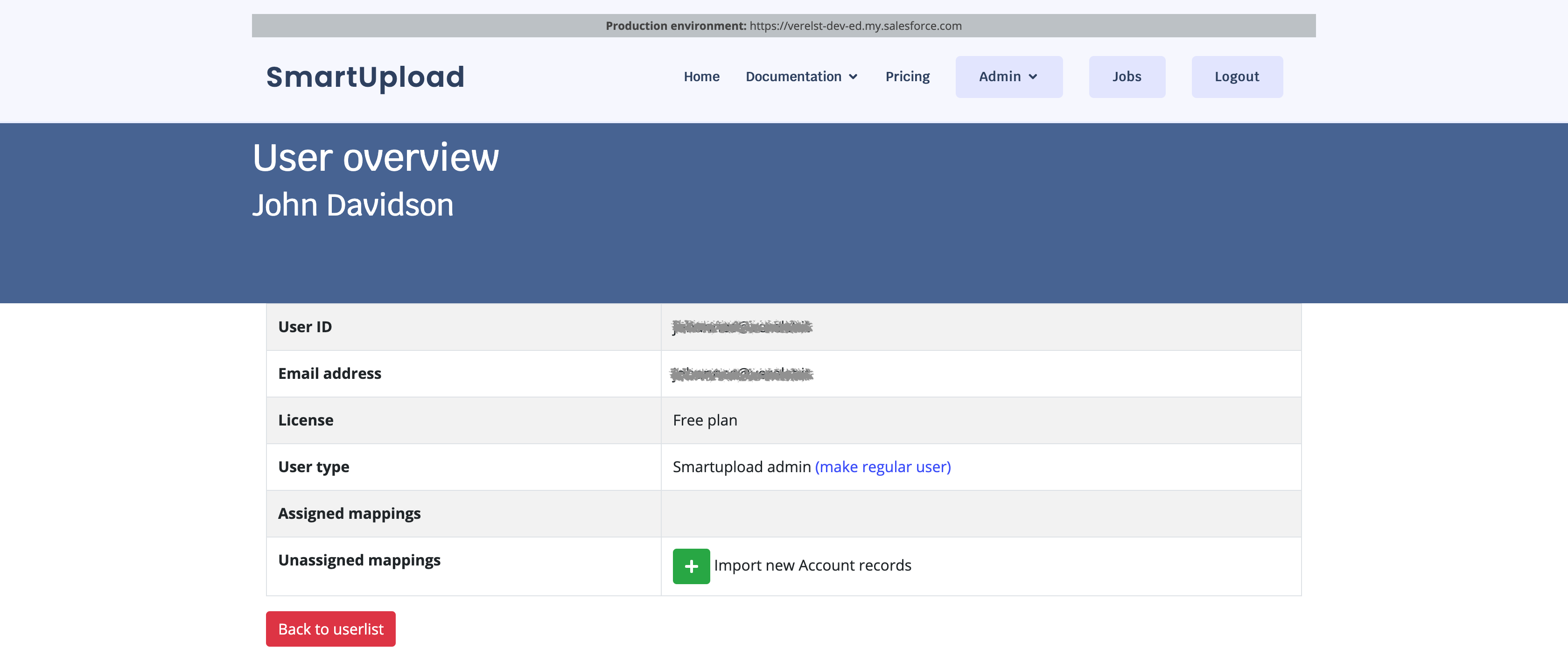This screenshot has height=663, width=1568.
Task: Click the User overview heading
Action: 376,158
